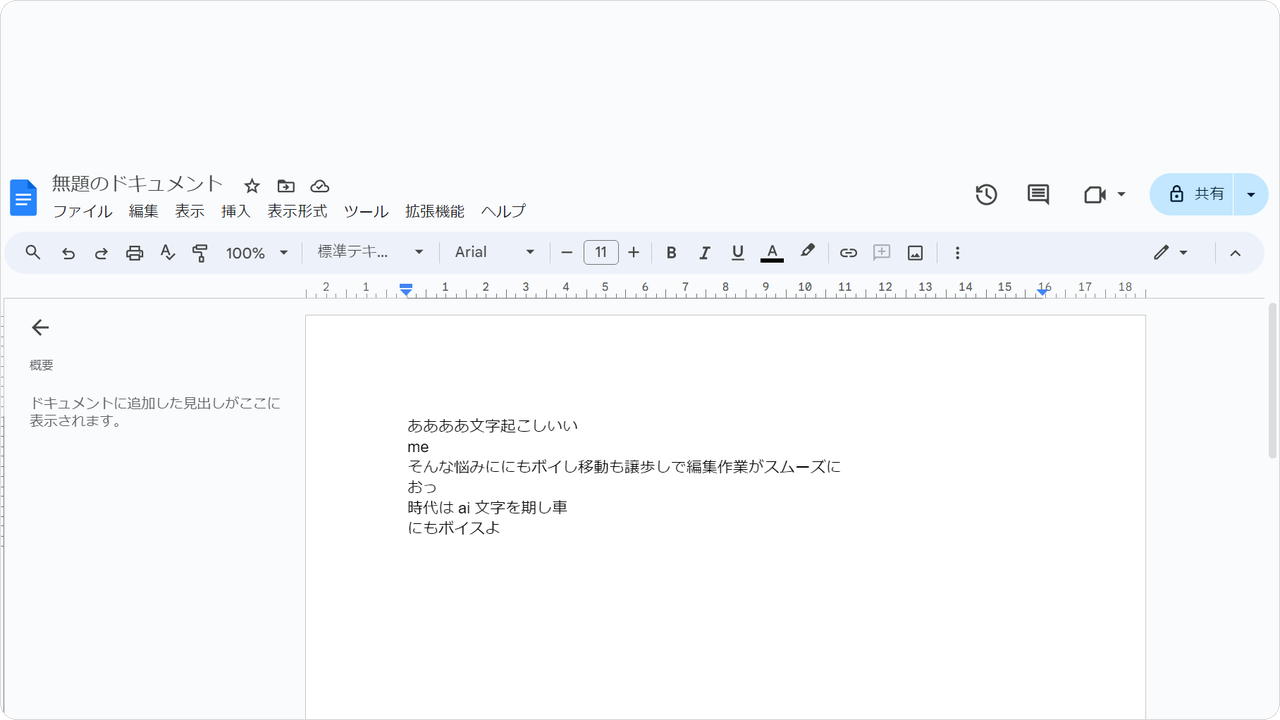Screen dimensions: 1280x720
Task: Click the left indent ruler marker
Action: pos(406,289)
